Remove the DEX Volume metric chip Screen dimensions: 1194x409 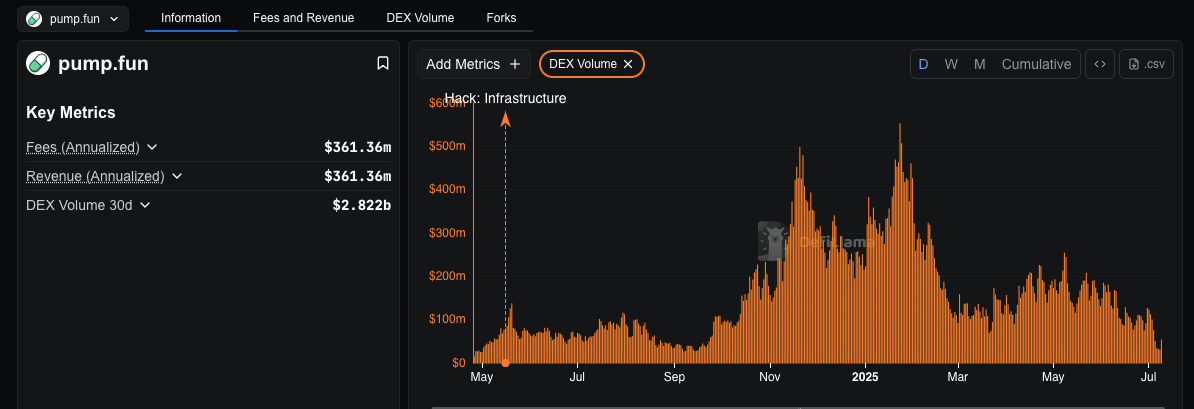(x=628, y=64)
